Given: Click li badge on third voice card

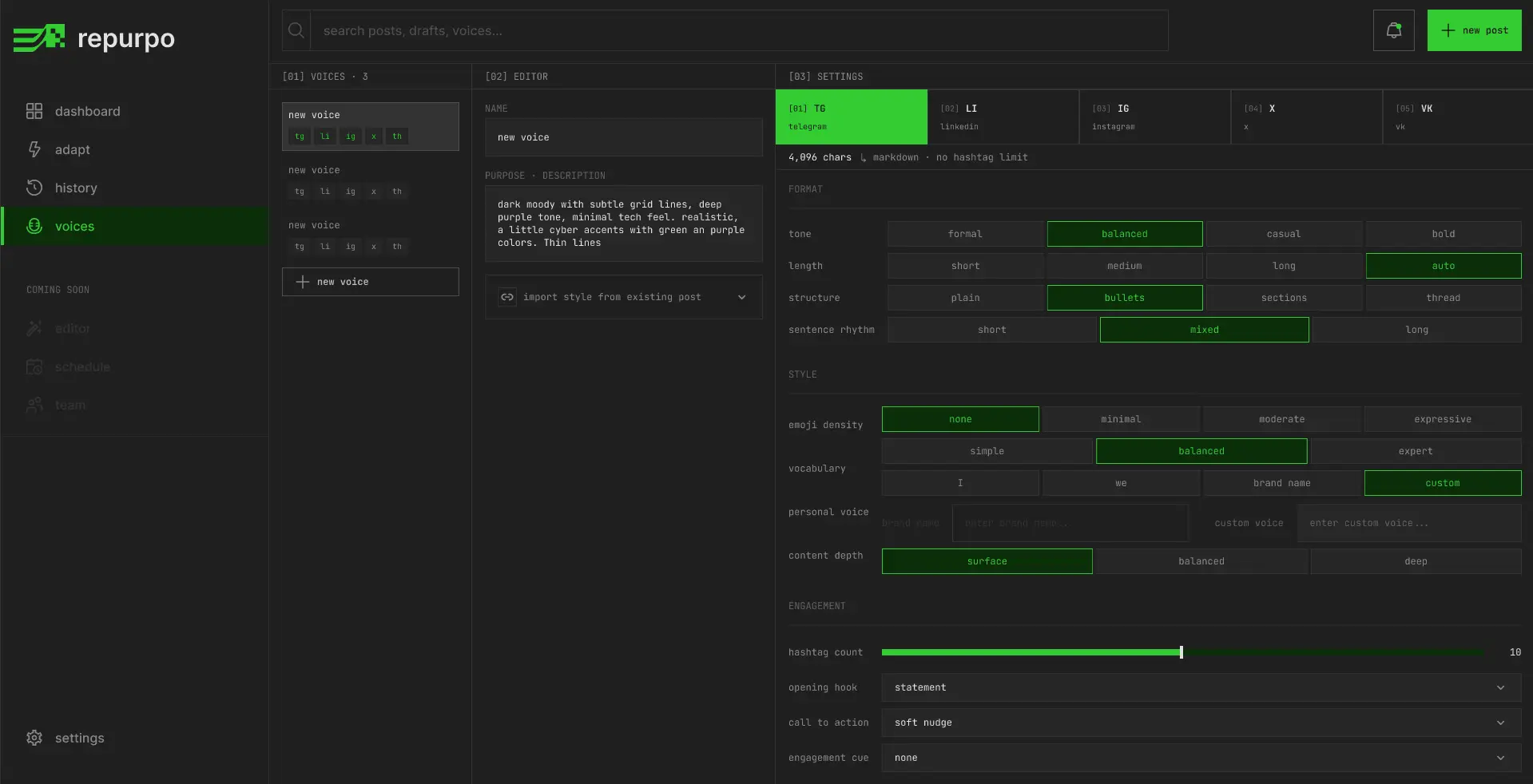Looking at the screenshot, I should pos(325,247).
